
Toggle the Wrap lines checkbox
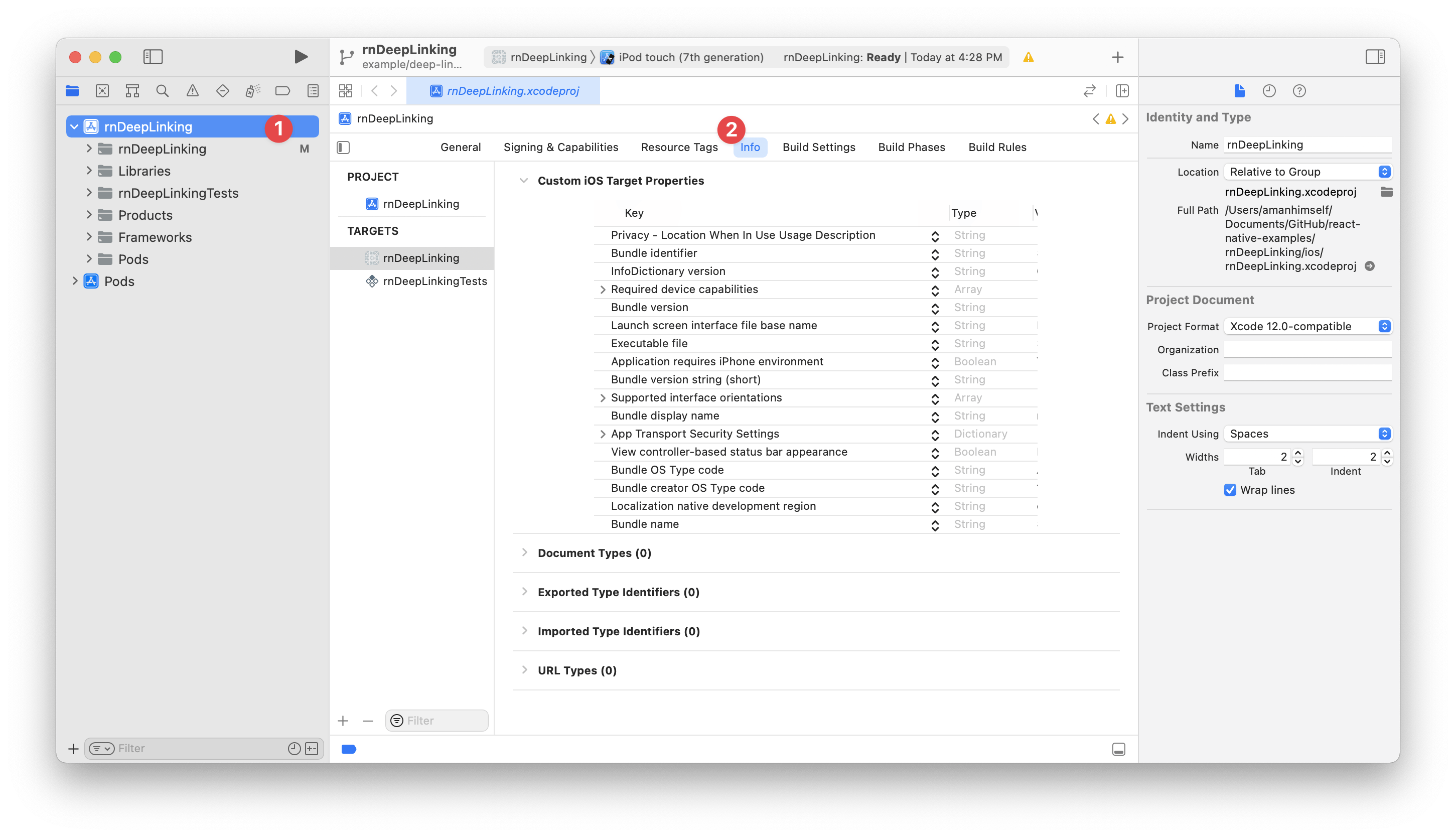(x=1230, y=489)
